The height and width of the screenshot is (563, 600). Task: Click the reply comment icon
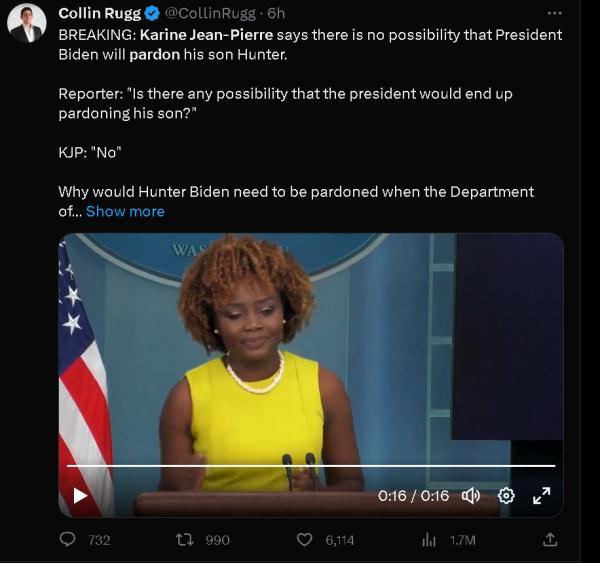click(68, 540)
